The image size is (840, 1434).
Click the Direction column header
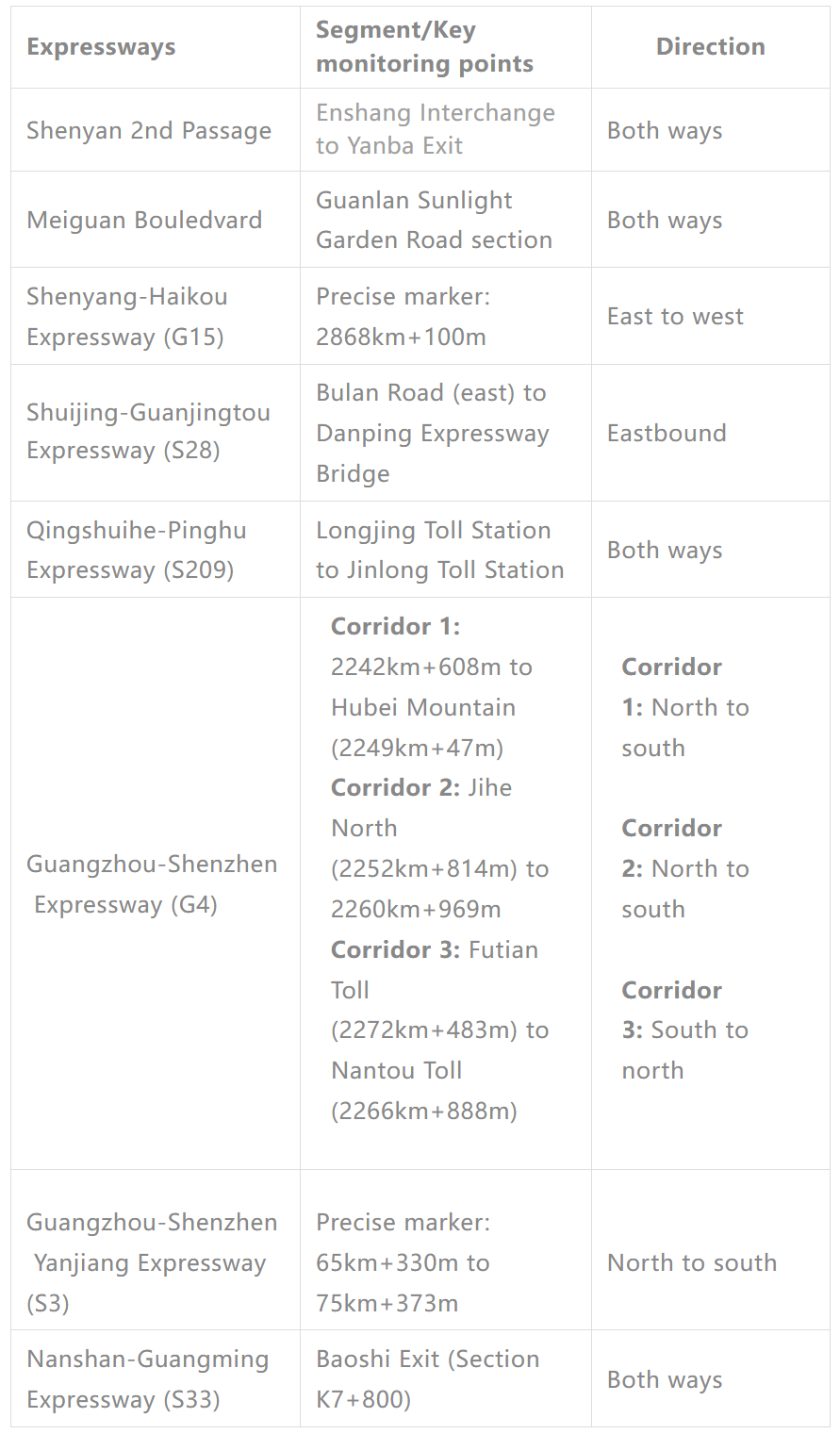pos(710,47)
